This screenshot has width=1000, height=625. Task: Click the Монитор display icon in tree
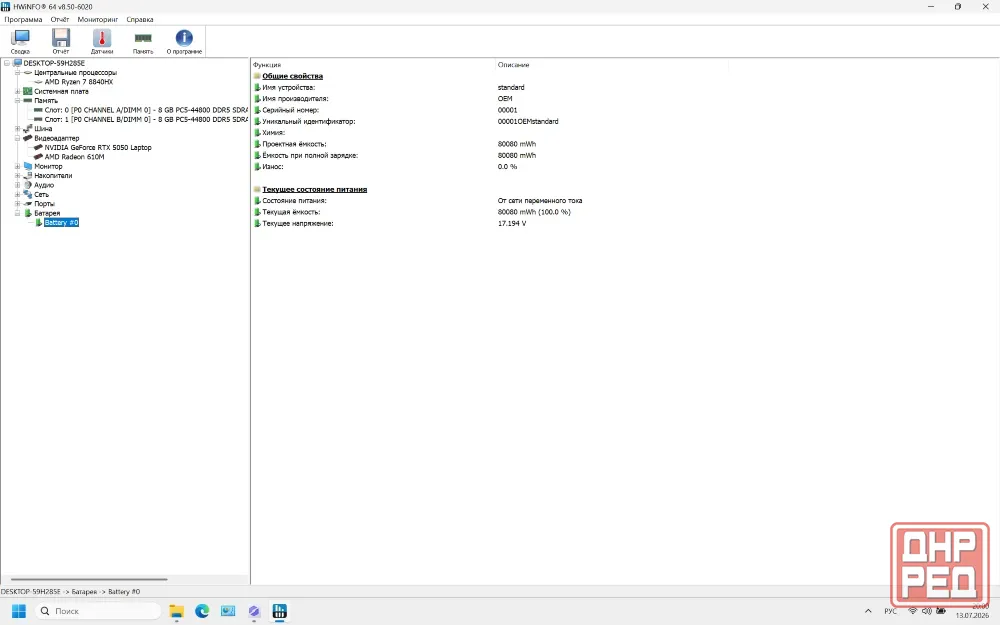pos(27,166)
